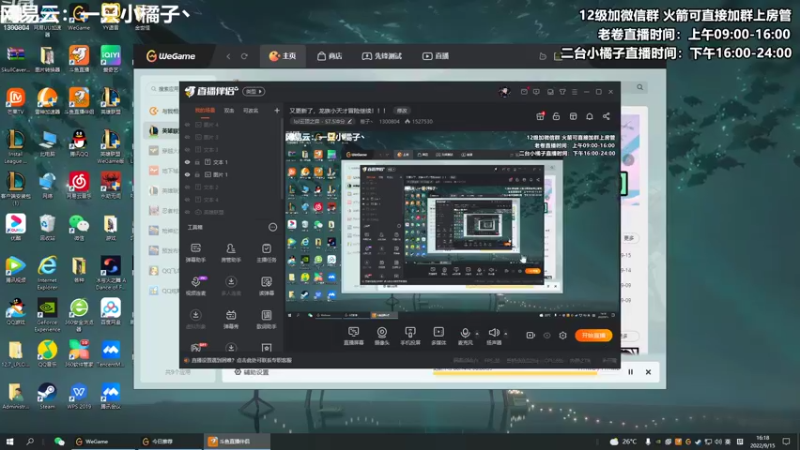Viewport: 800px width, 450px height.
Task: Show the hidden 文本 3 layer
Action: (x=187, y=149)
